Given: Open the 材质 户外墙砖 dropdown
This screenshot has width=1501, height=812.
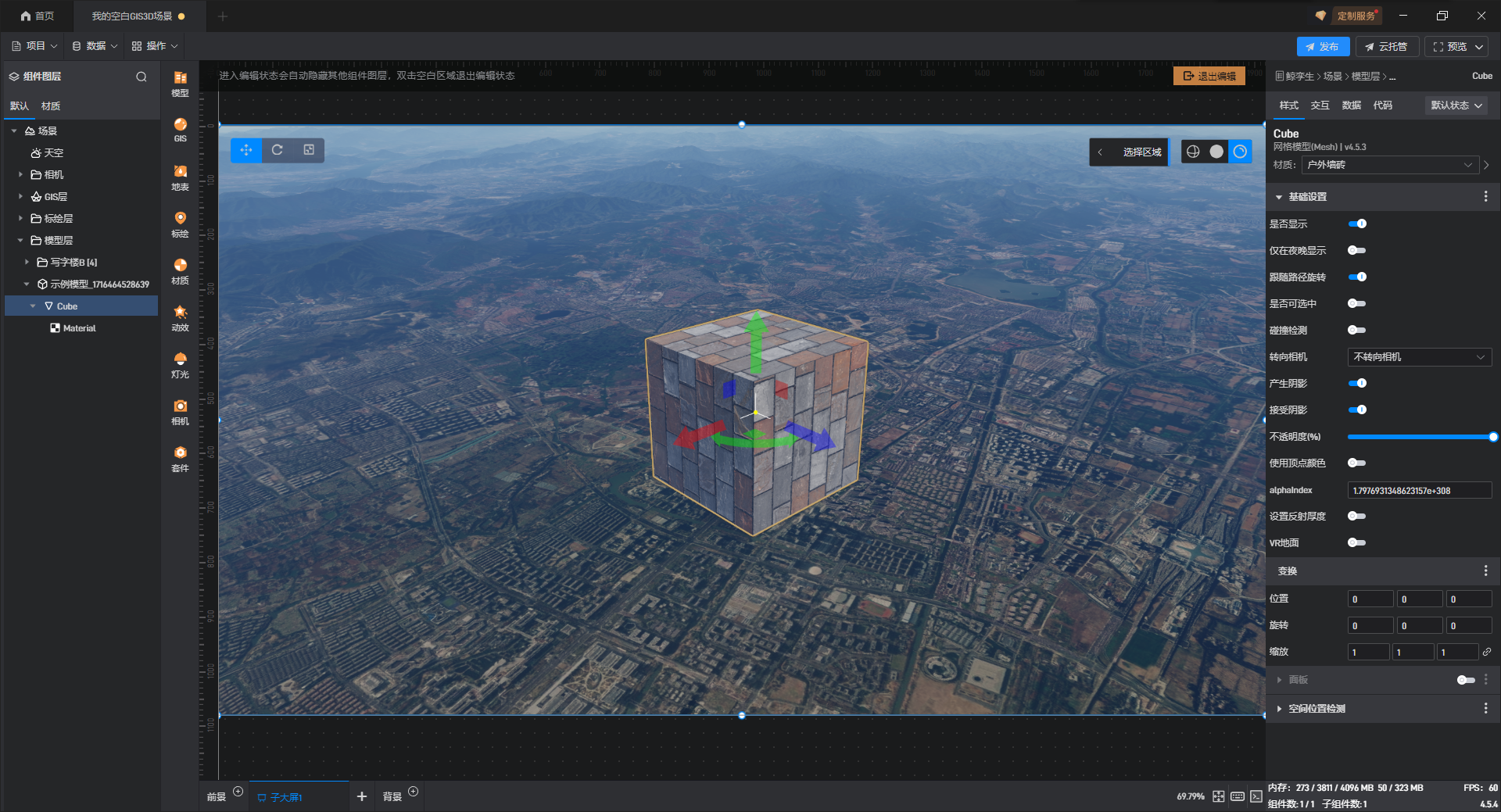Looking at the screenshot, I should point(1389,165).
